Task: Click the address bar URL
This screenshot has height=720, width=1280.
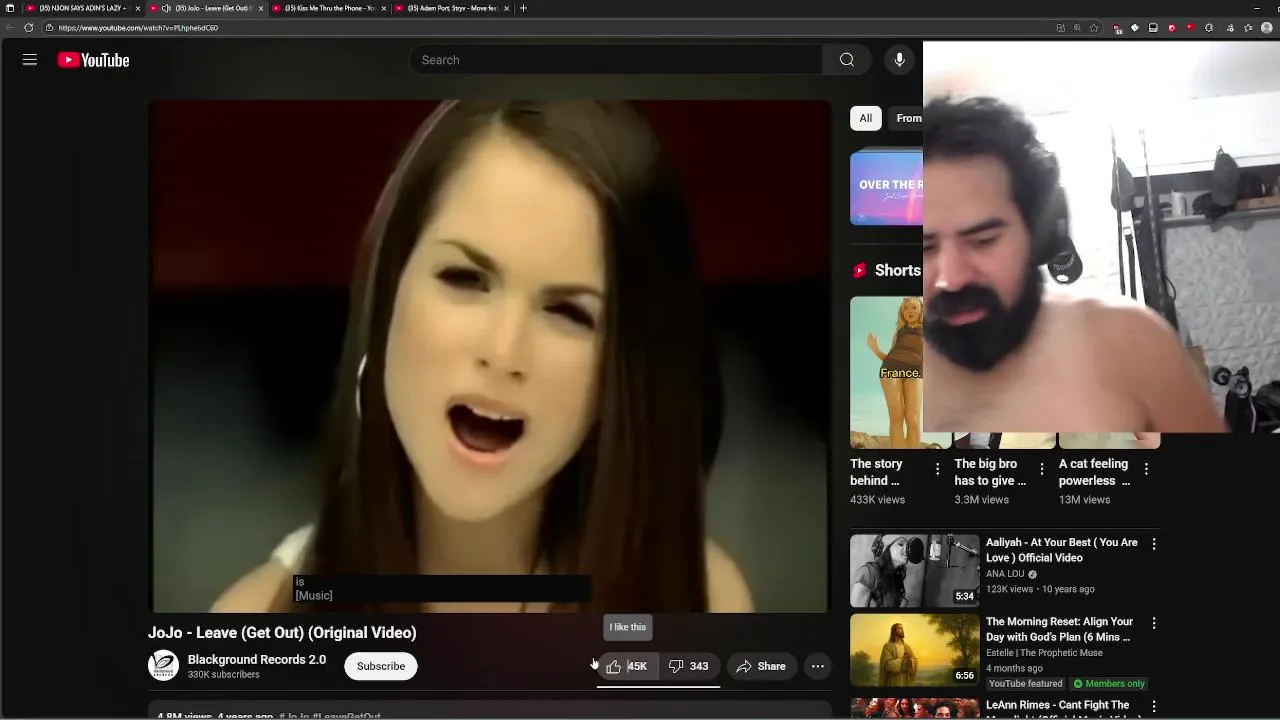Action: coord(138,28)
